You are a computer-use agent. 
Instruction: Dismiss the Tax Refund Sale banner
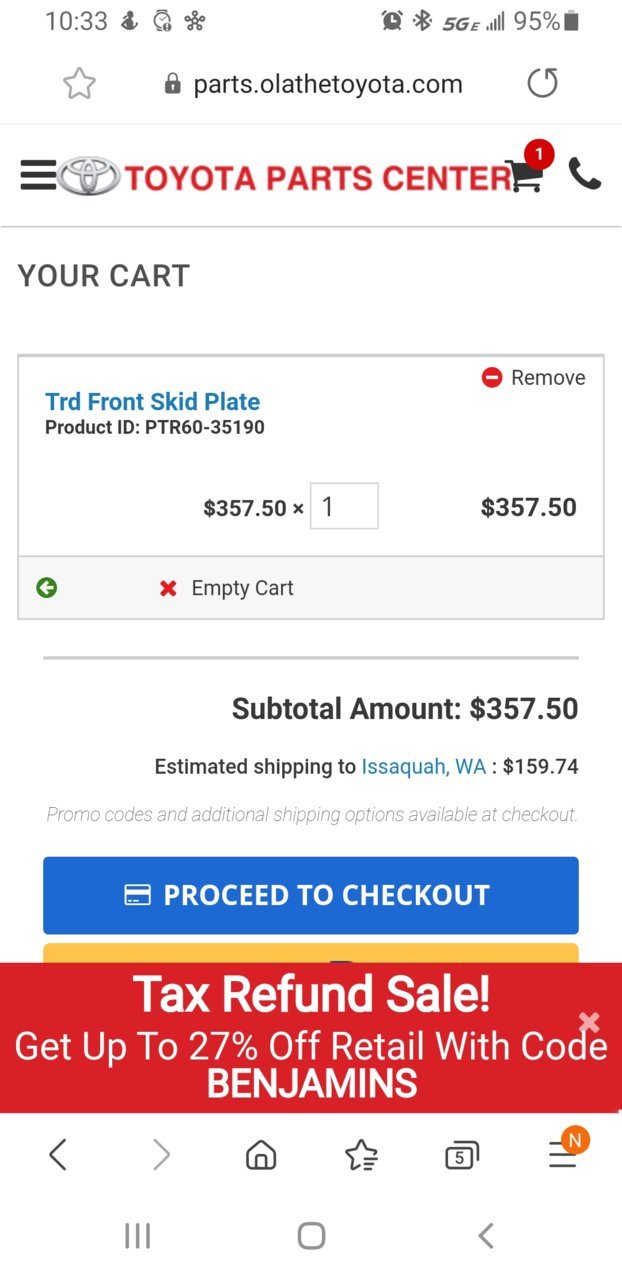click(x=589, y=1022)
